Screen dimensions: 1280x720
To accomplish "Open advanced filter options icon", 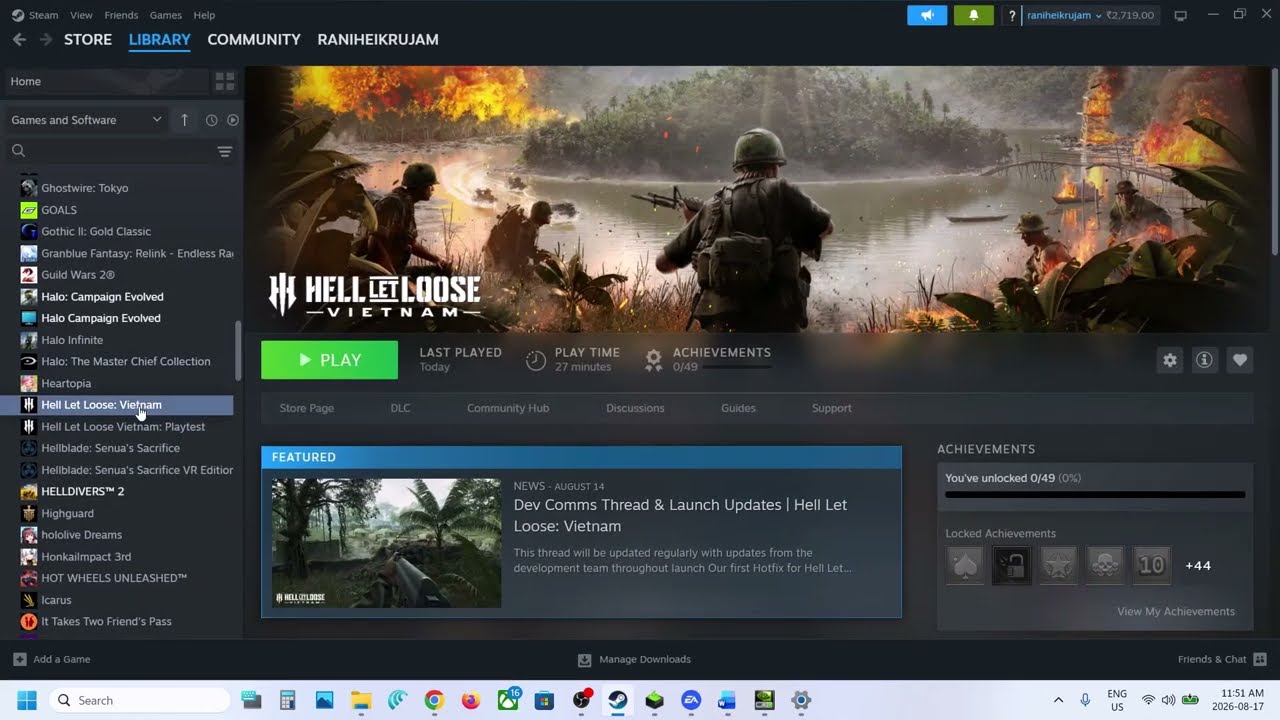I will (225, 151).
